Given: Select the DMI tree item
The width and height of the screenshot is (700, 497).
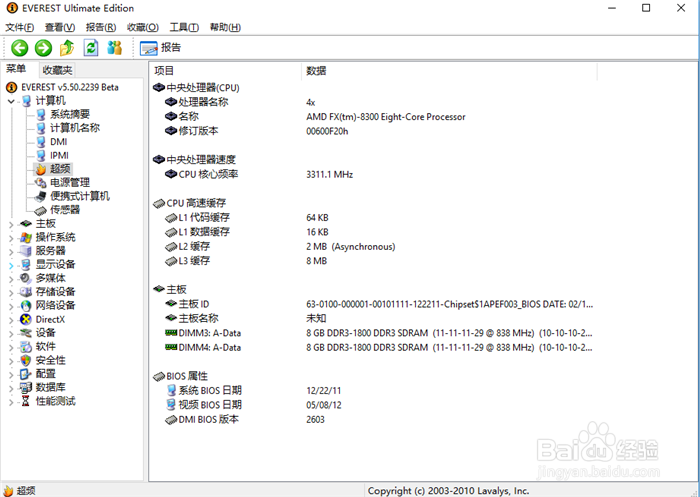Looking at the screenshot, I should [58, 142].
